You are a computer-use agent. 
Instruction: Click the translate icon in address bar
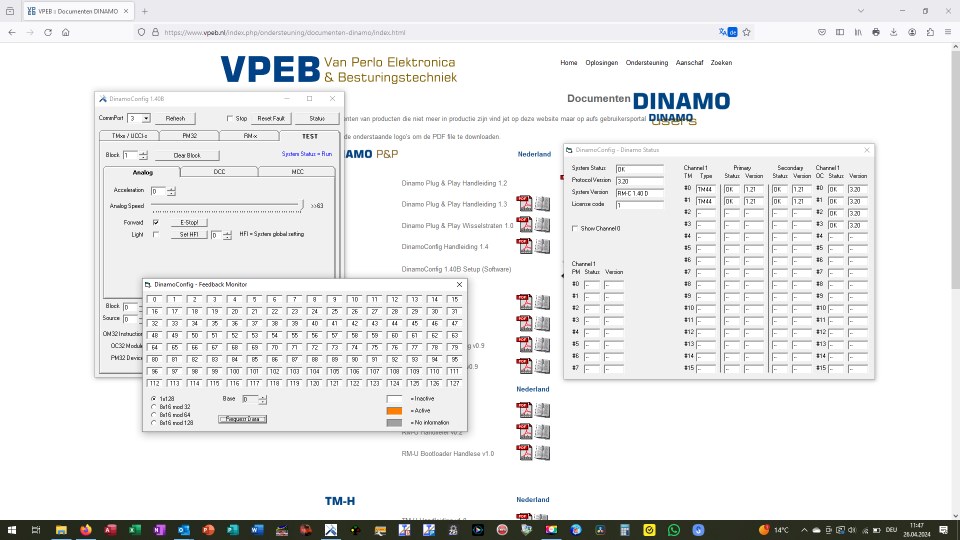[x=727, y=32]
